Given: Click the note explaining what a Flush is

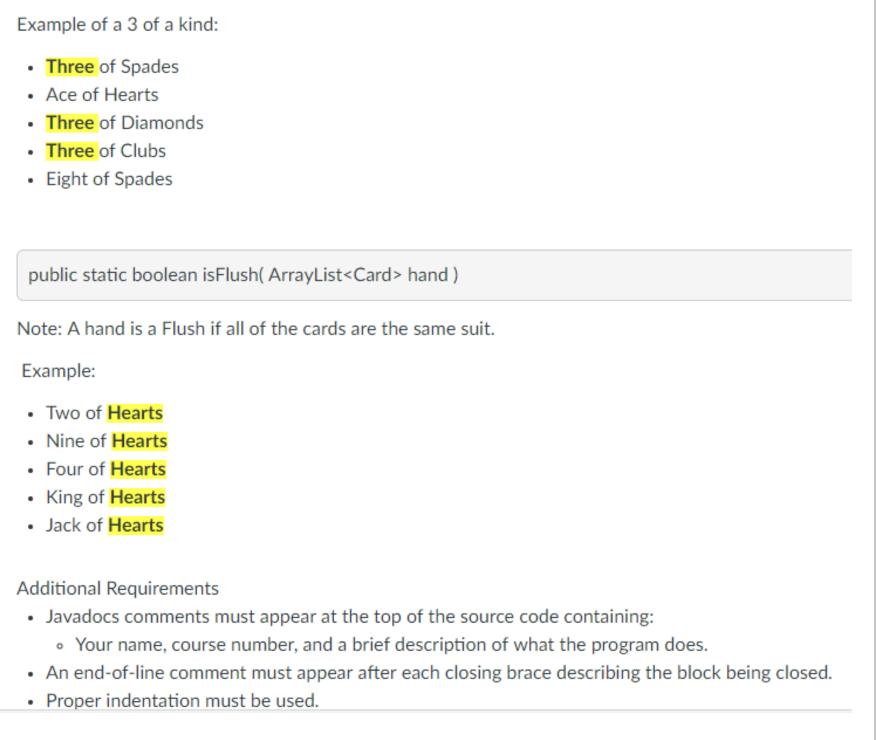Looking at the screenshot, I should pos(256,329).
